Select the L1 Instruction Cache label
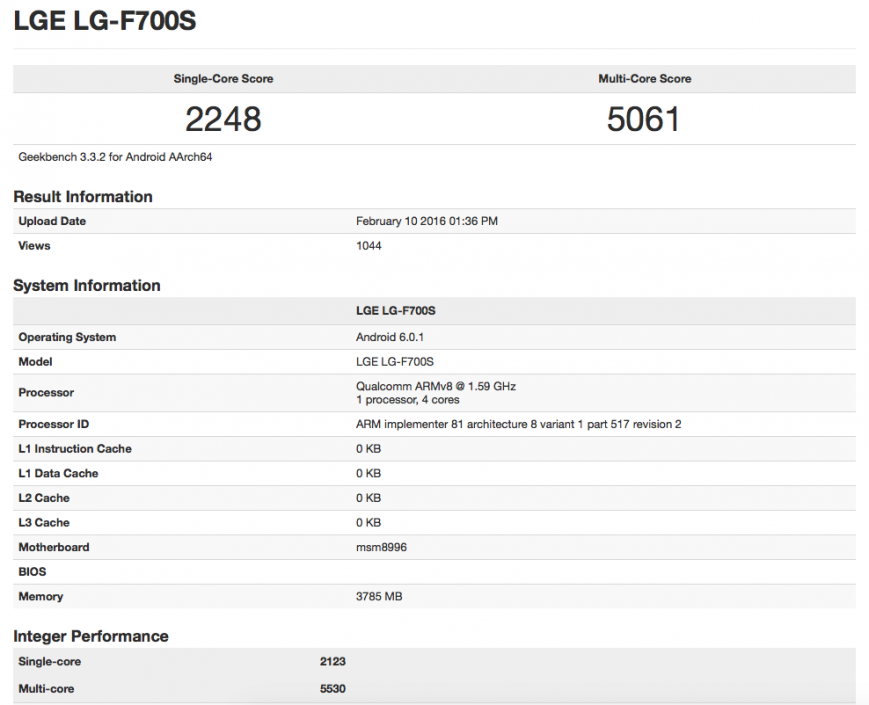Image resolution: width=869 pixels, height=705 pixels. pos(75,449)
